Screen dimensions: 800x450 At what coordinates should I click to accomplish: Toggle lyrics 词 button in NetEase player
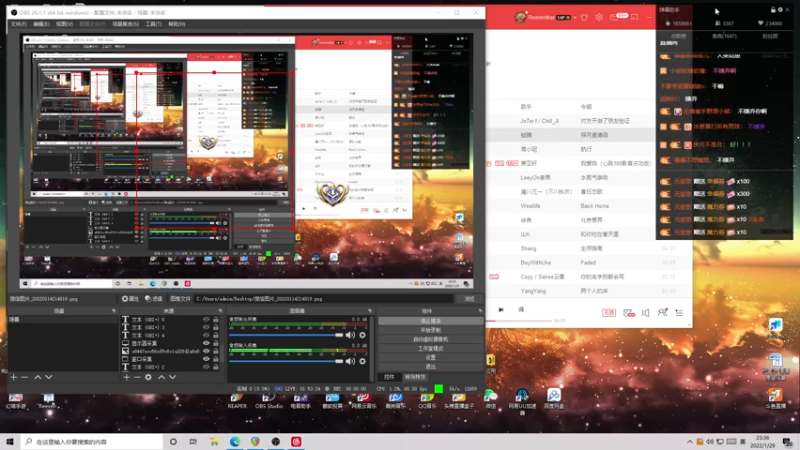point(521,310)
